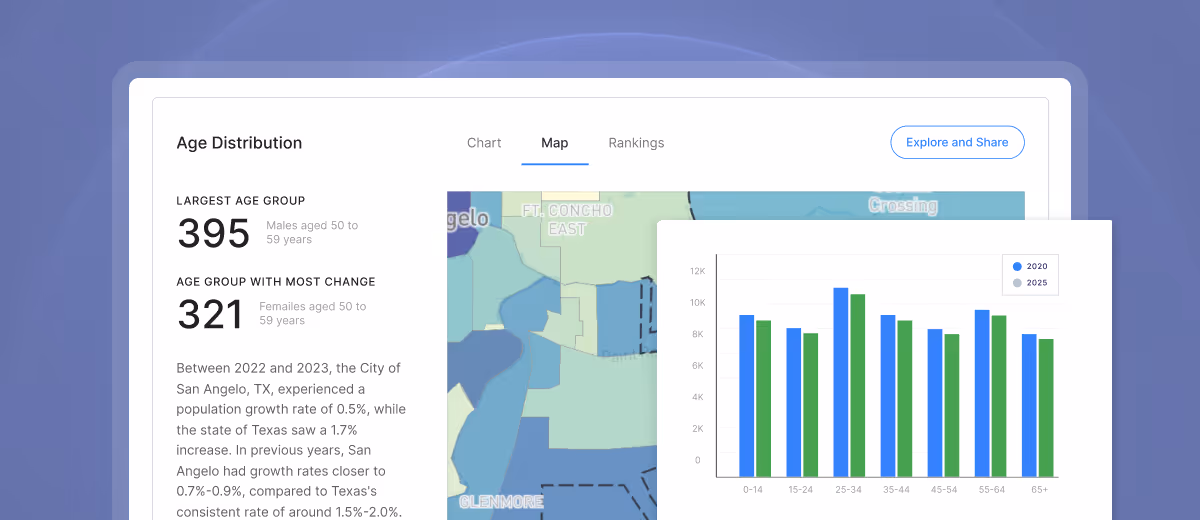Screen dimensions: 1200x520
Task: Click the blue 25-34 bar
Action: [841, 382]
